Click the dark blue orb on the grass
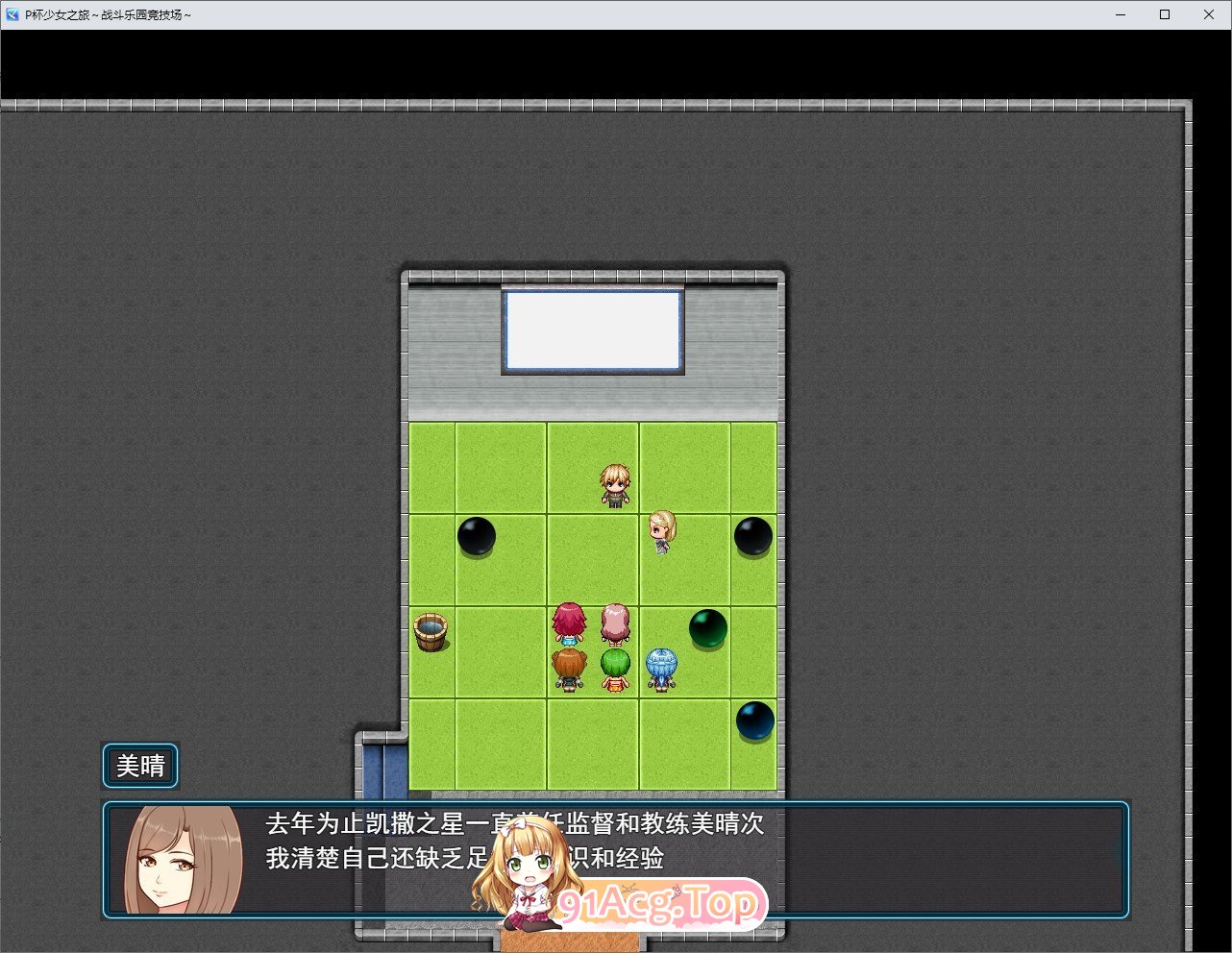Viewport: 1232px width, 953px height. coord(754,721)
